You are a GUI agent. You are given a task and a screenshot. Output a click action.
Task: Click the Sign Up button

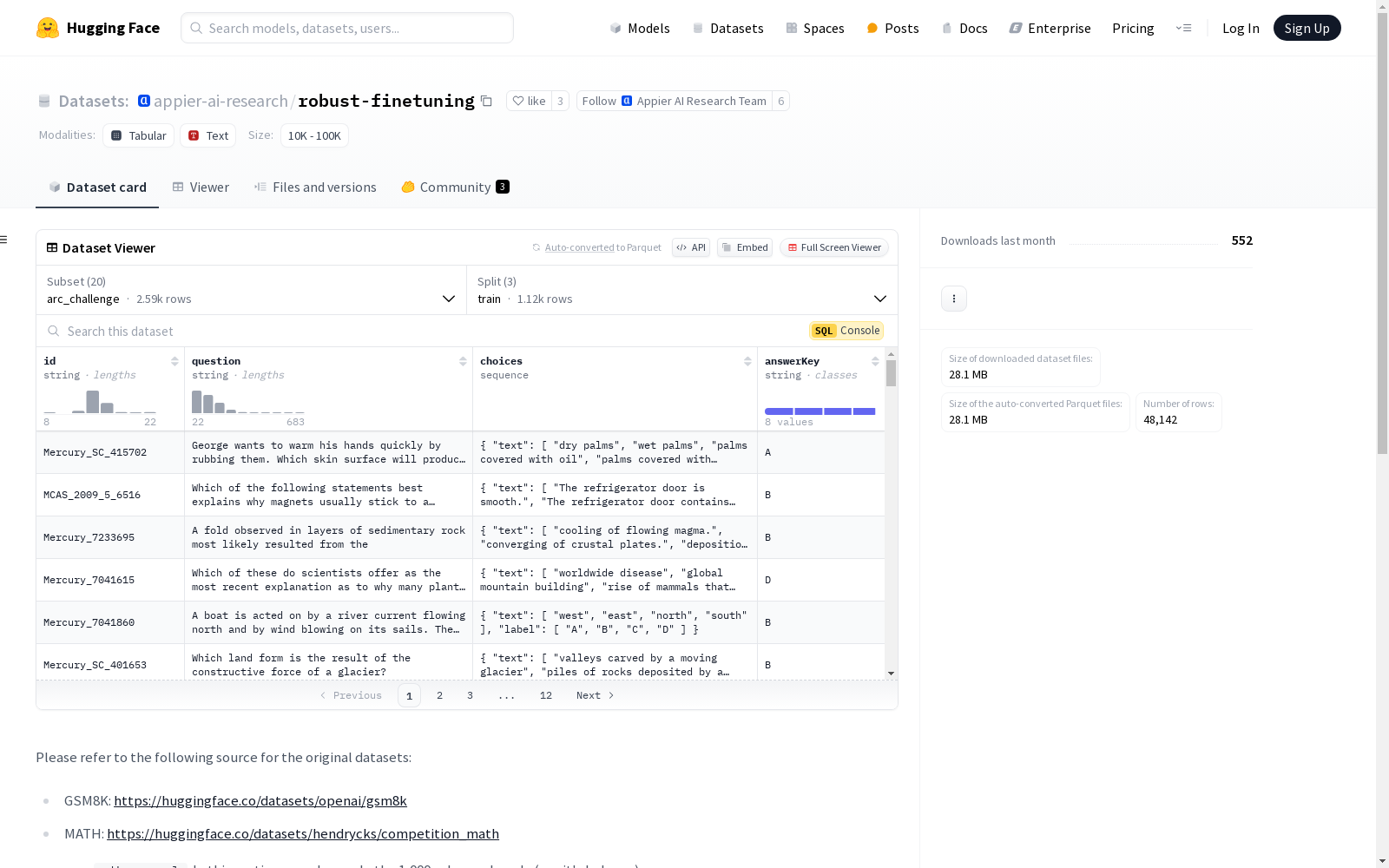(x=1307, y=28)
